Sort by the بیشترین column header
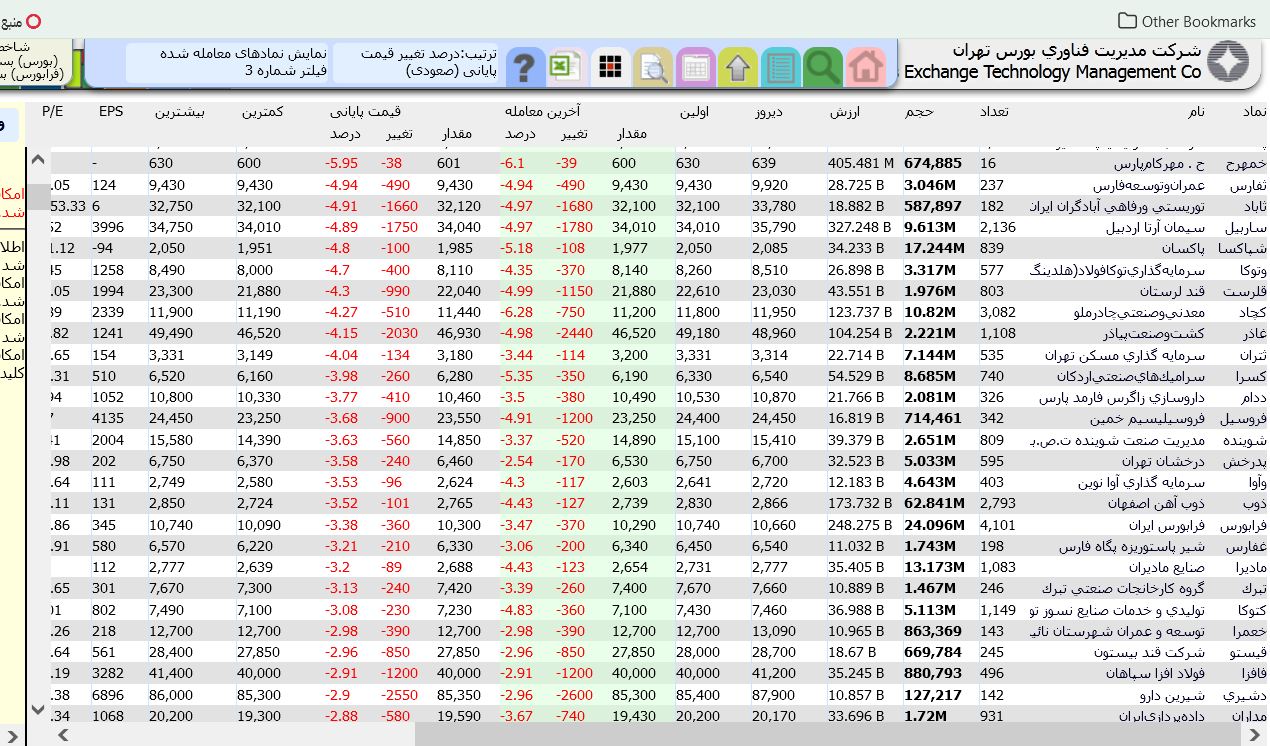 (180, 112)
